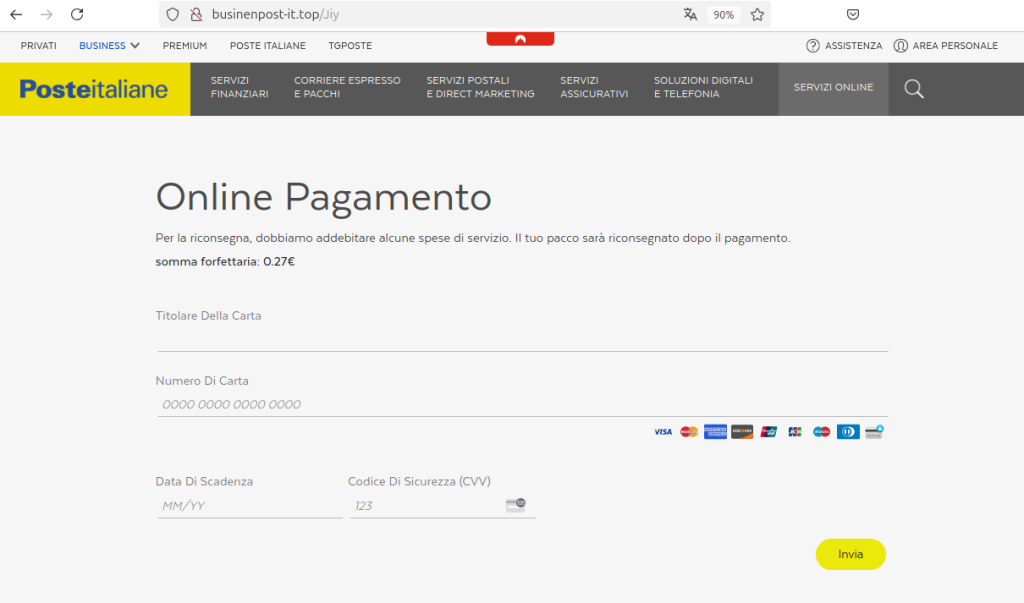Focus the Data Di Scadenza field
The width and height of the screenshot is (1024, 603).
(250, 506)
